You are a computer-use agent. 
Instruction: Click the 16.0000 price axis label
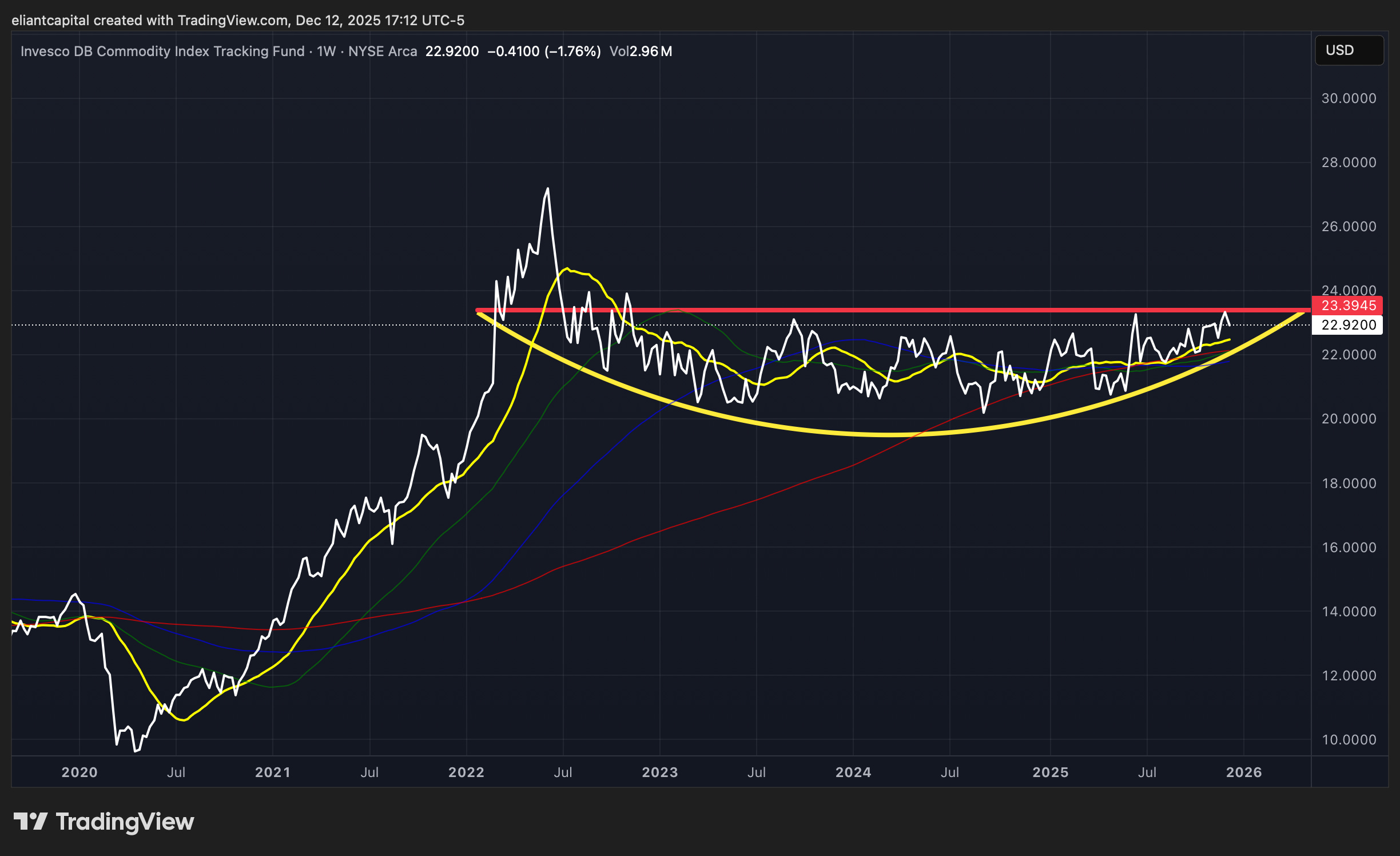(x=1349, y=548)
